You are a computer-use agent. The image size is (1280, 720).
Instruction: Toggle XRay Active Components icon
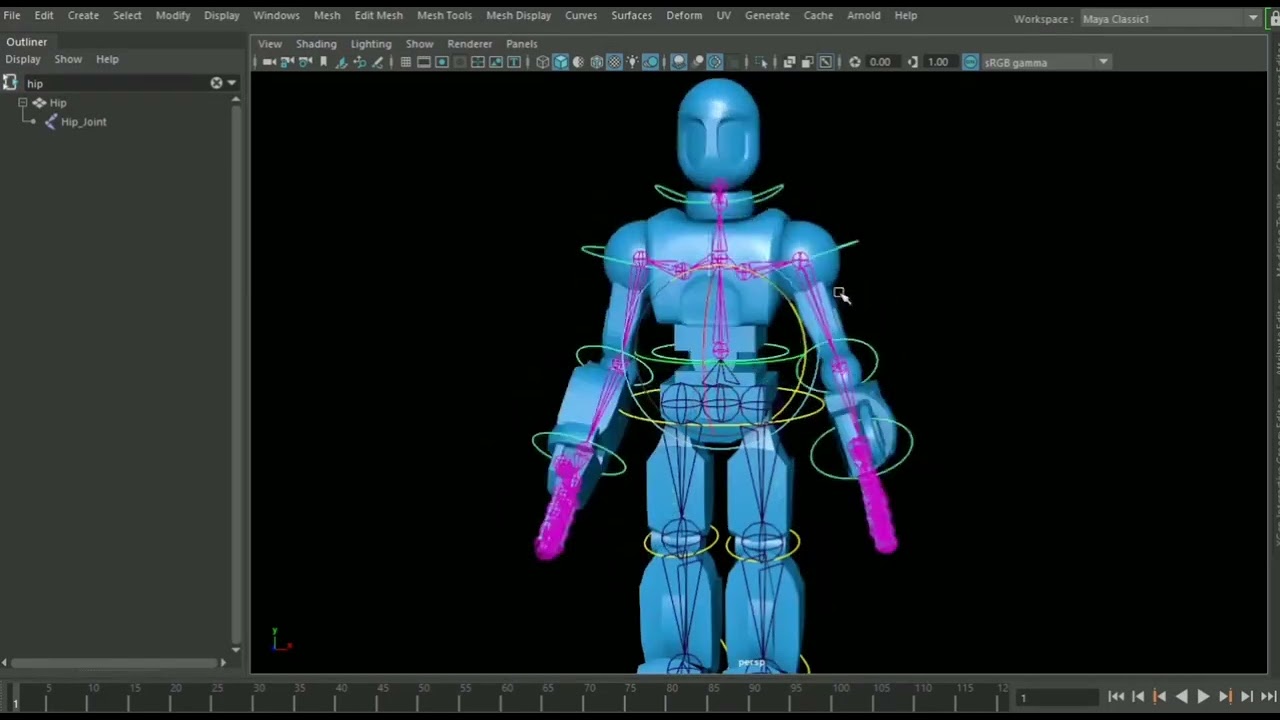[807, 62]
